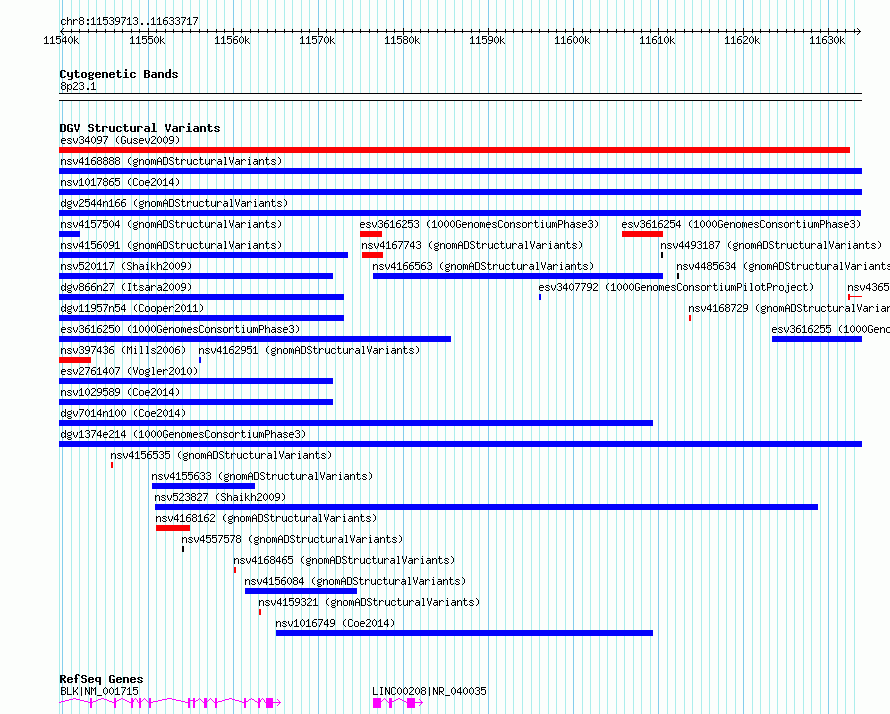Select the short blue nsv4157504 bar
890x714 pixels.
69,234
